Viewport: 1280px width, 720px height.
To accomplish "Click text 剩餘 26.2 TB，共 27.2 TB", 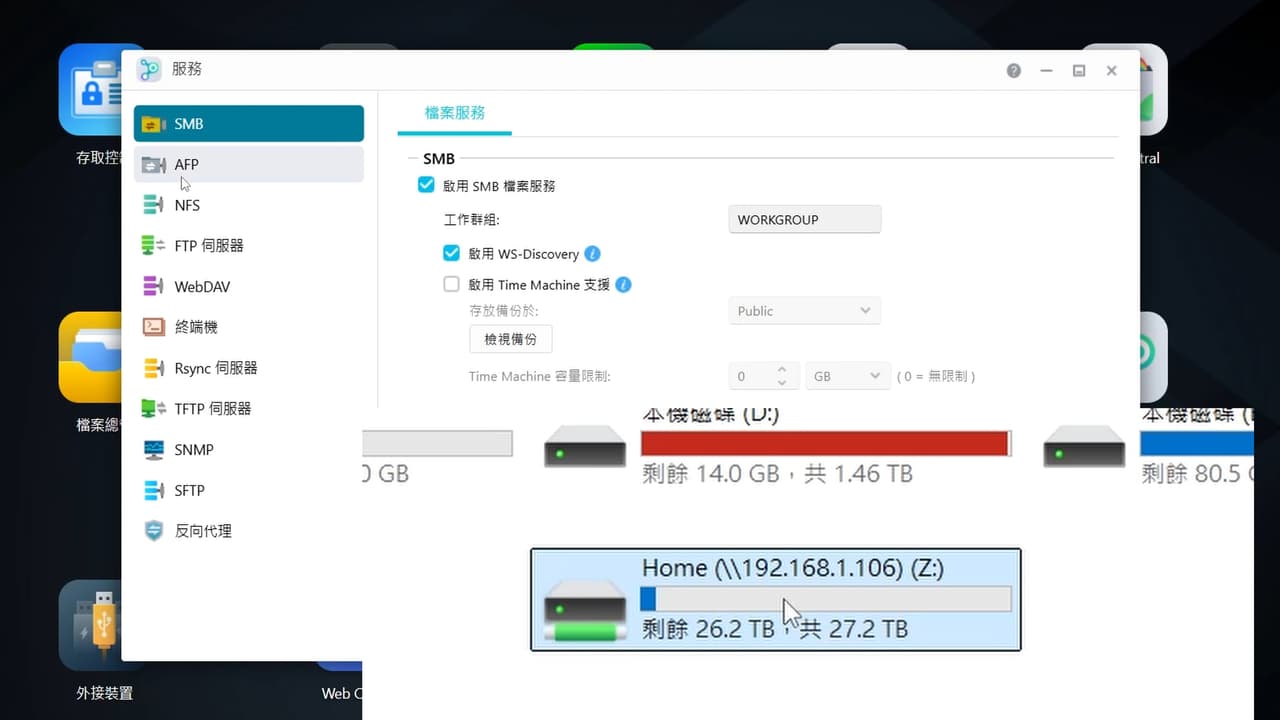I will coord(774,629).
